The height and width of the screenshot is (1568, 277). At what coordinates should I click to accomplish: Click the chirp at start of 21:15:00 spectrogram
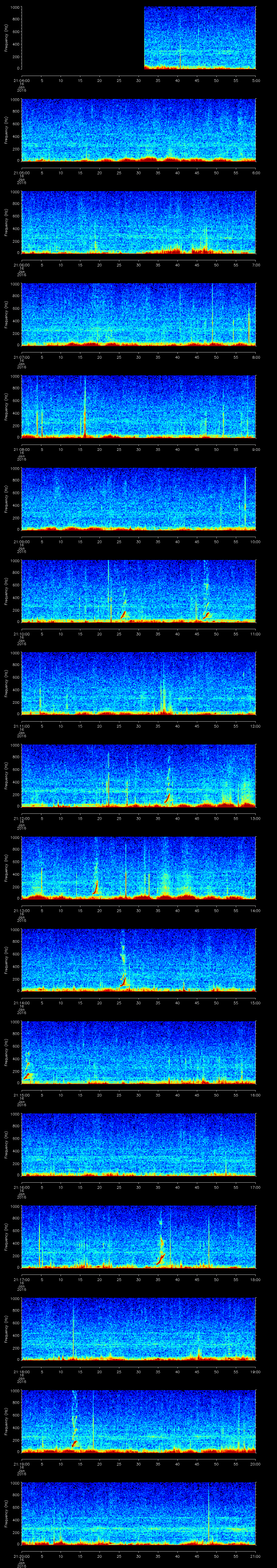click(x=27, y=1076)
